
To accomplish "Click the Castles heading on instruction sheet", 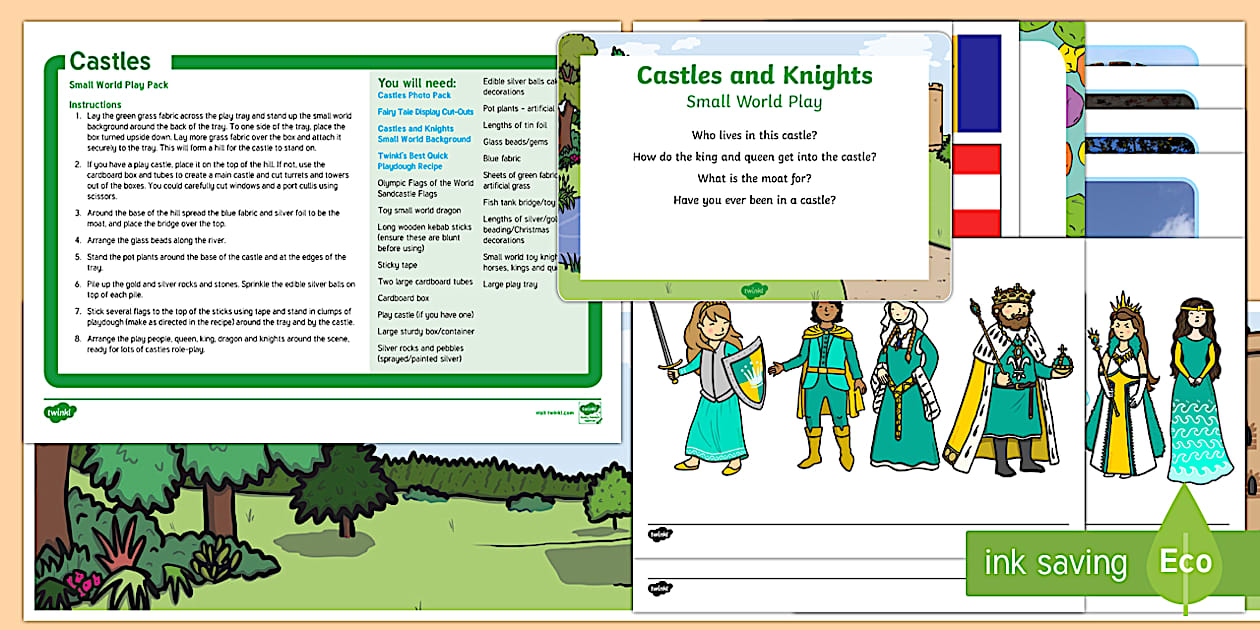I will (x=110, y=62).
